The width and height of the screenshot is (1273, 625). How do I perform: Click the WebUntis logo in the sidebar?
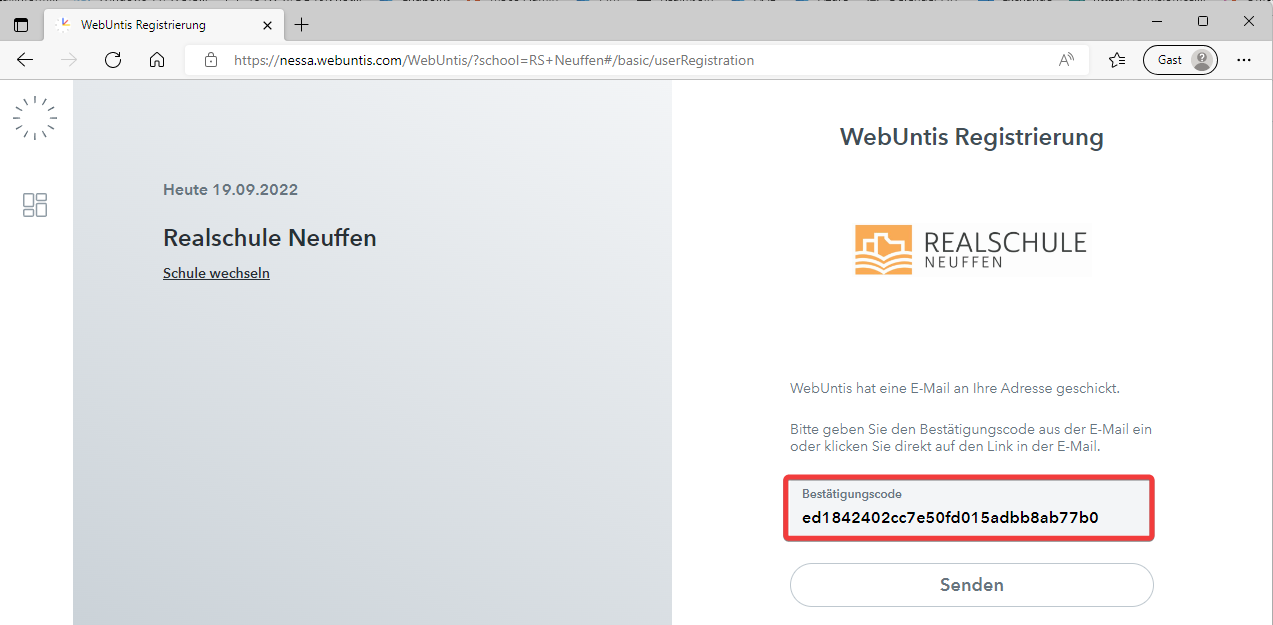35,118
